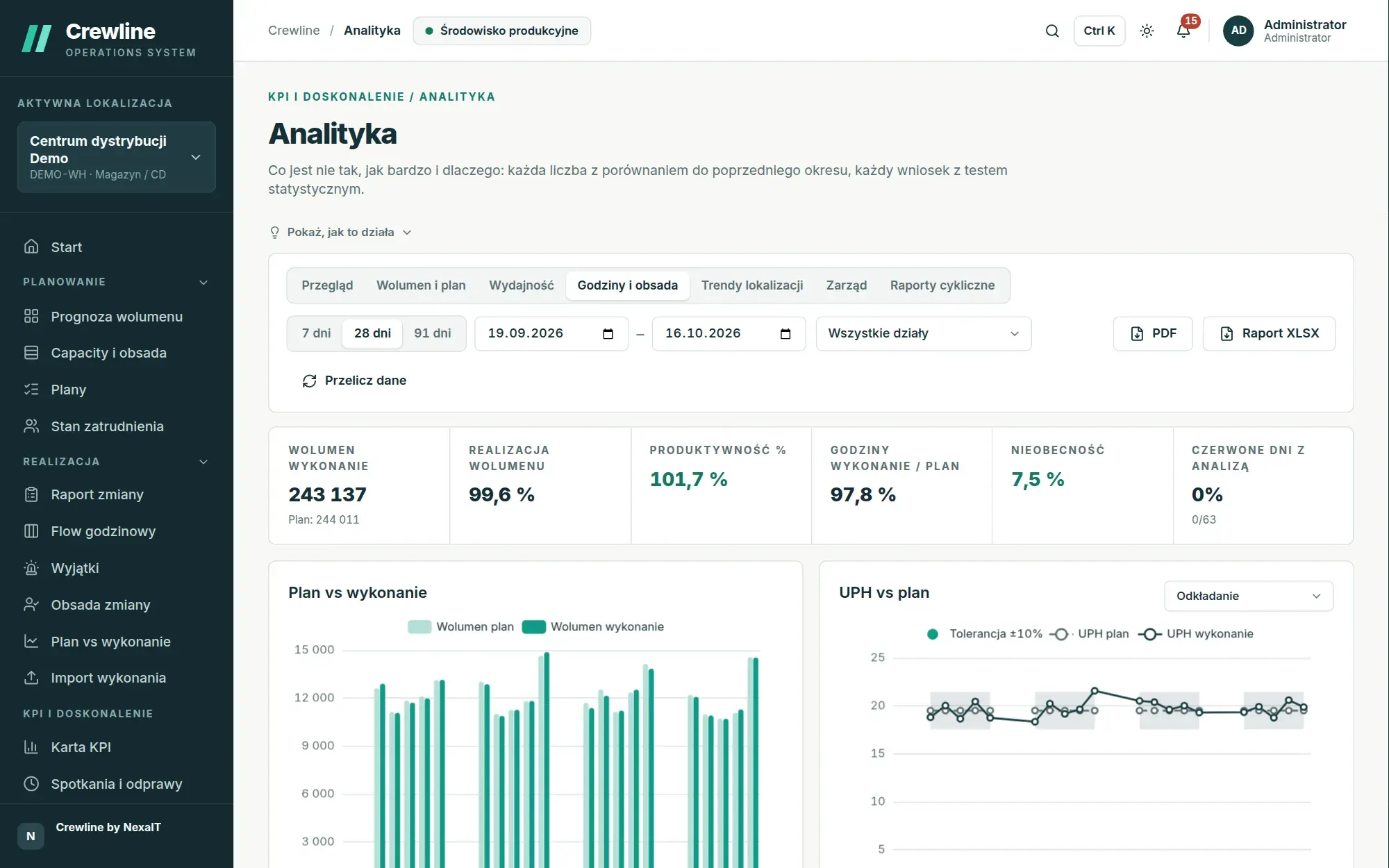Screen dimensions: 1389x868
Task: Click the Wyjątki alarm icon
Action: click(31, 568)
